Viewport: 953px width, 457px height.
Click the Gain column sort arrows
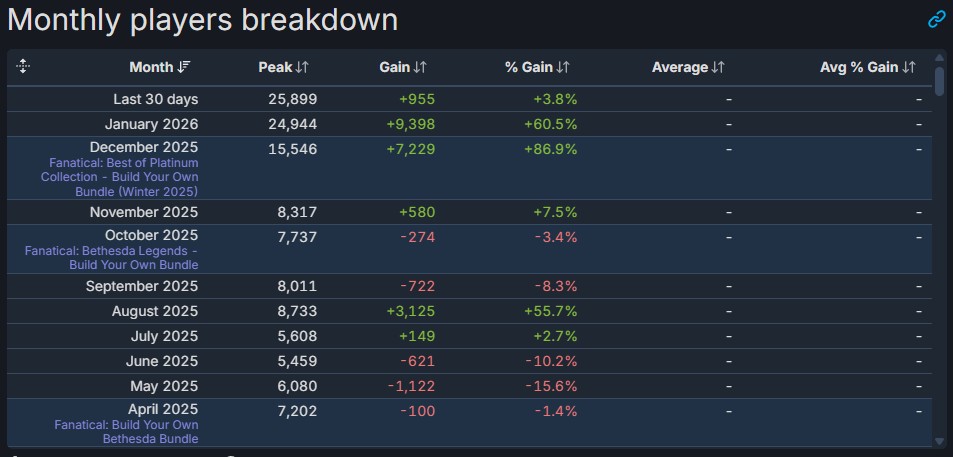(420, 68)
